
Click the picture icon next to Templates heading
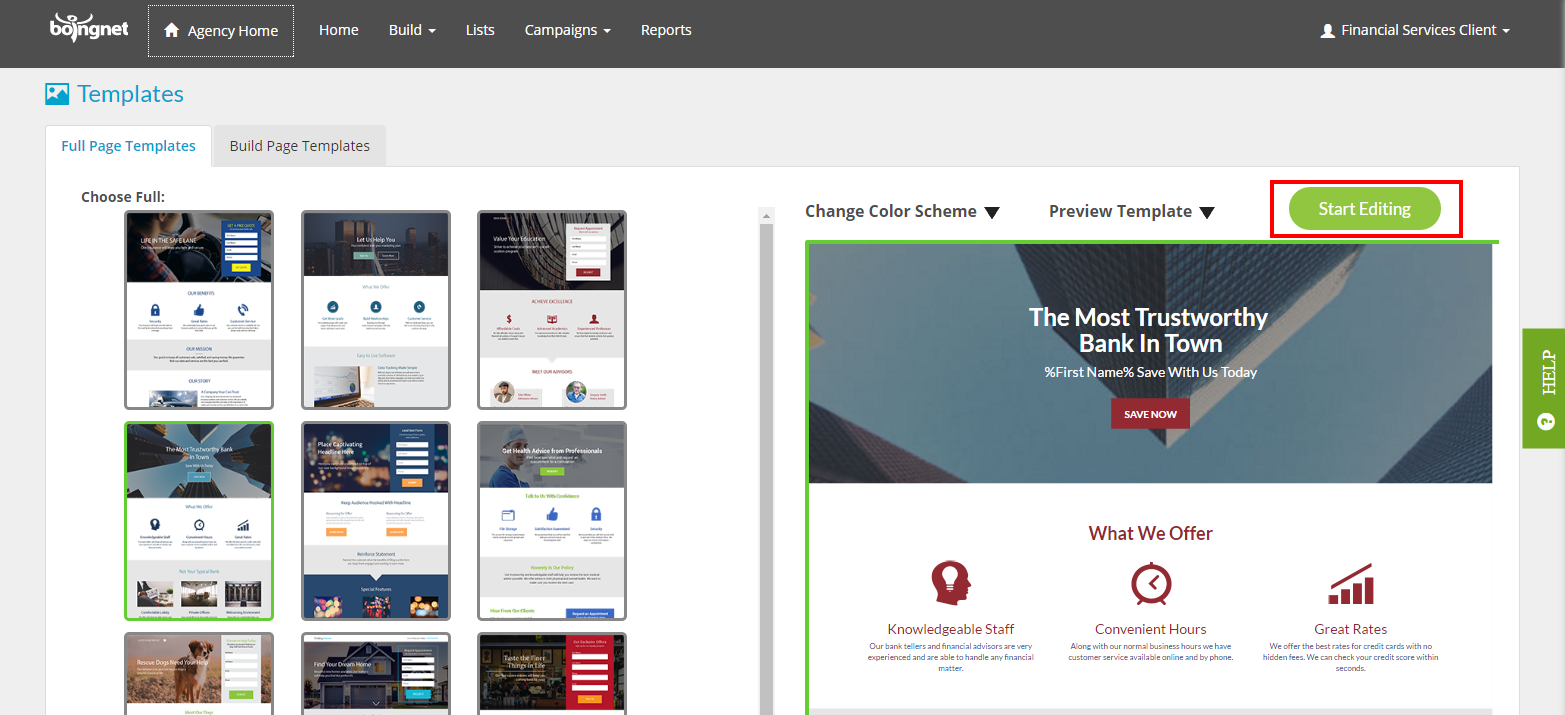tap(57, 94)
